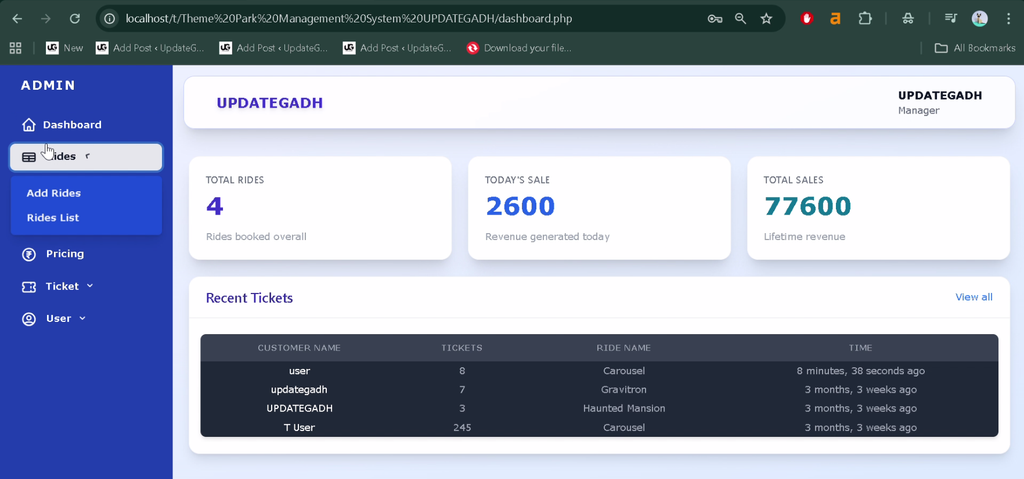Select Rides List from the submenu
The width and height of the screenshot is (1024, 479).
pos(53,218)
